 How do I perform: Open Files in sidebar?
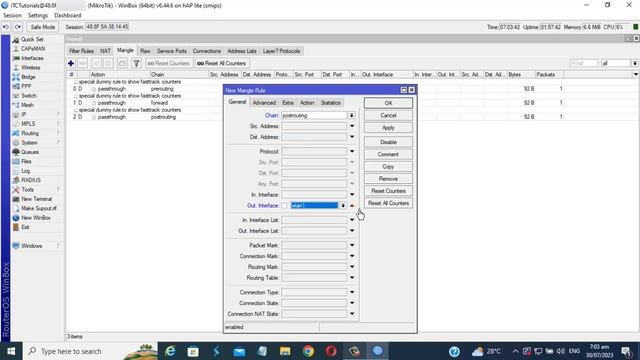click(26, 161)
